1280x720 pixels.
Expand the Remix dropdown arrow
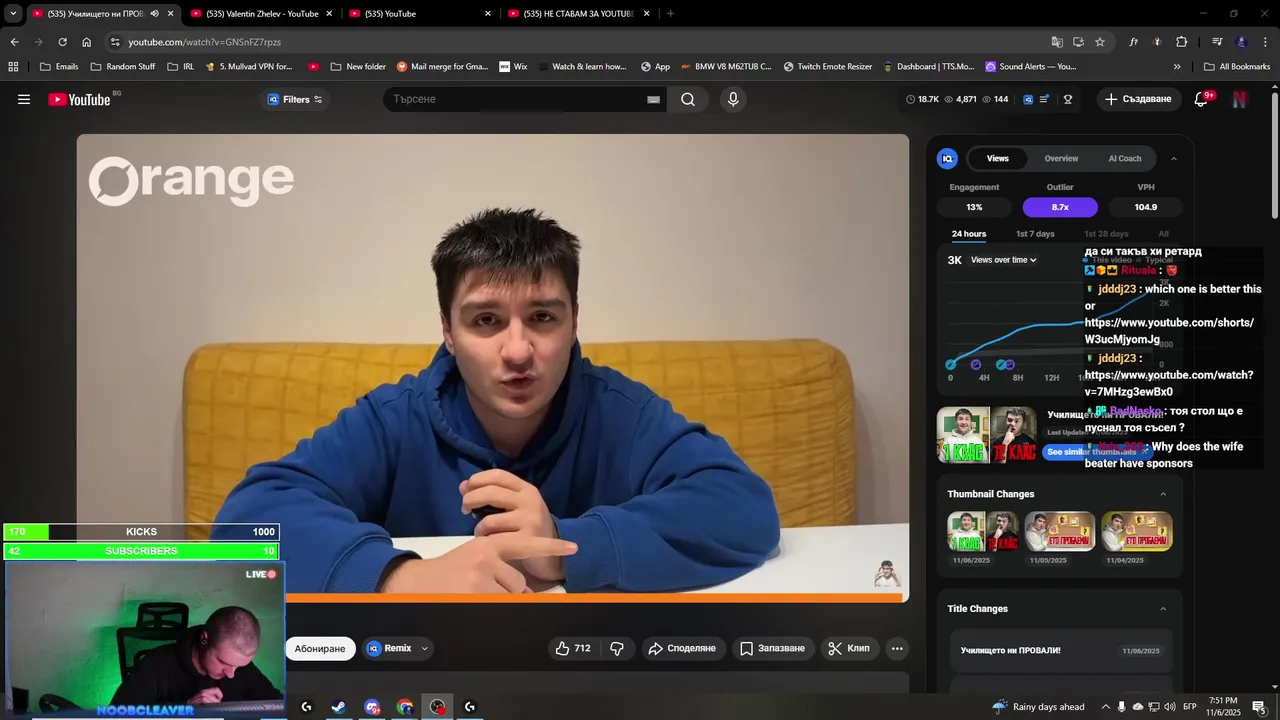[424, 648]
